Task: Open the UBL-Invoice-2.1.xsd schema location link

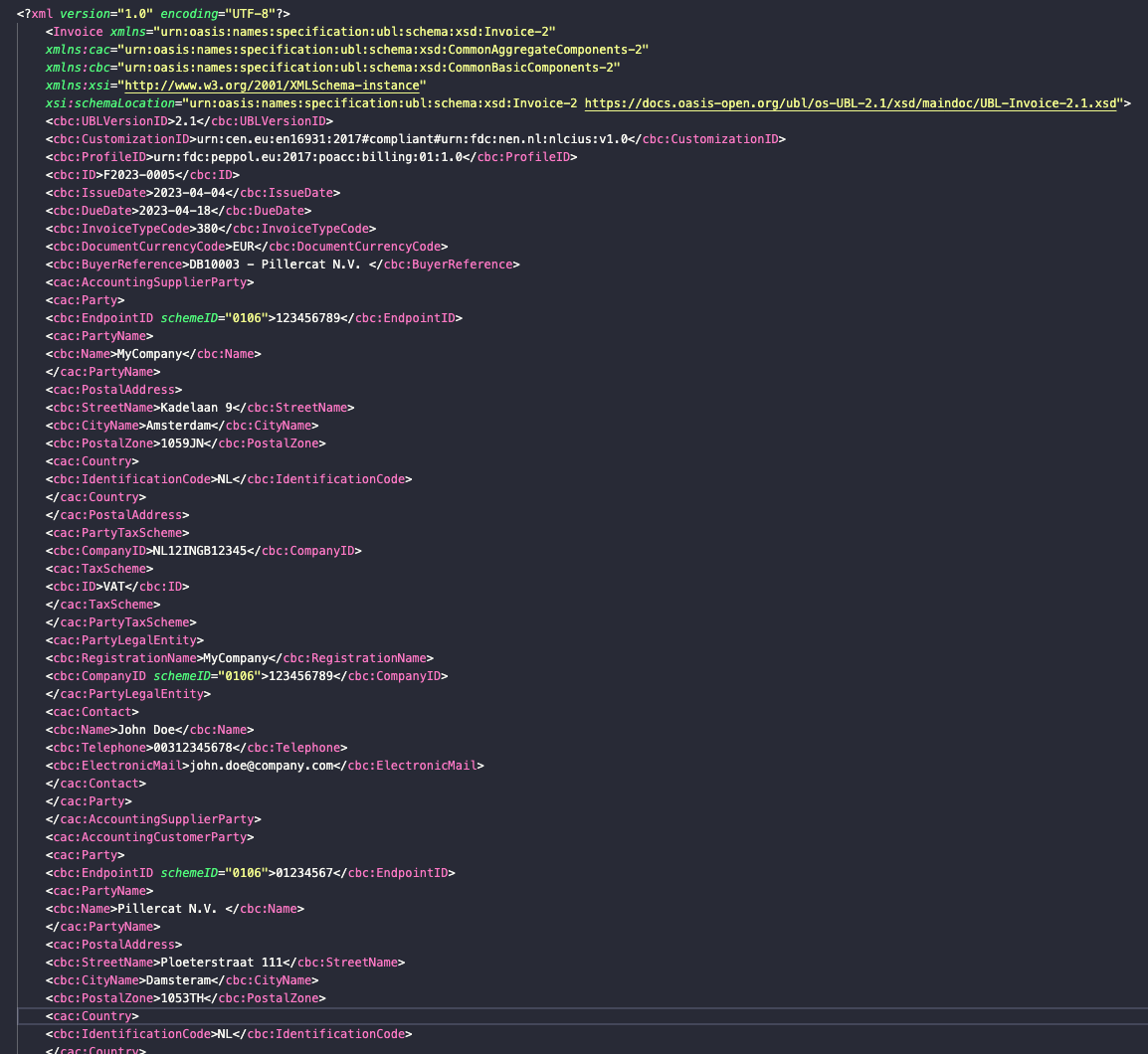Action: click(x=853, y=103)
